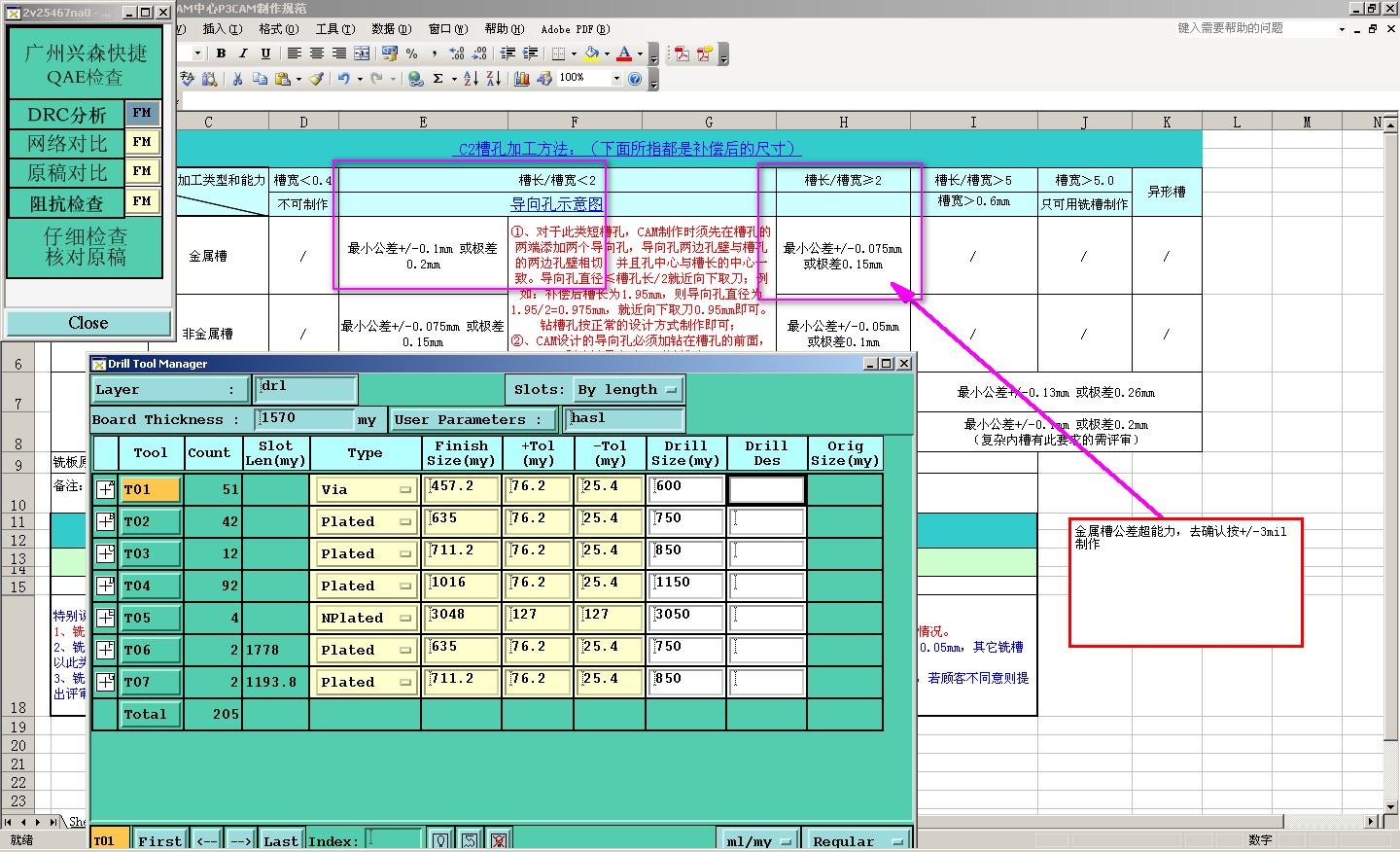Expand the T05 tool row

[x=105, y=618]
